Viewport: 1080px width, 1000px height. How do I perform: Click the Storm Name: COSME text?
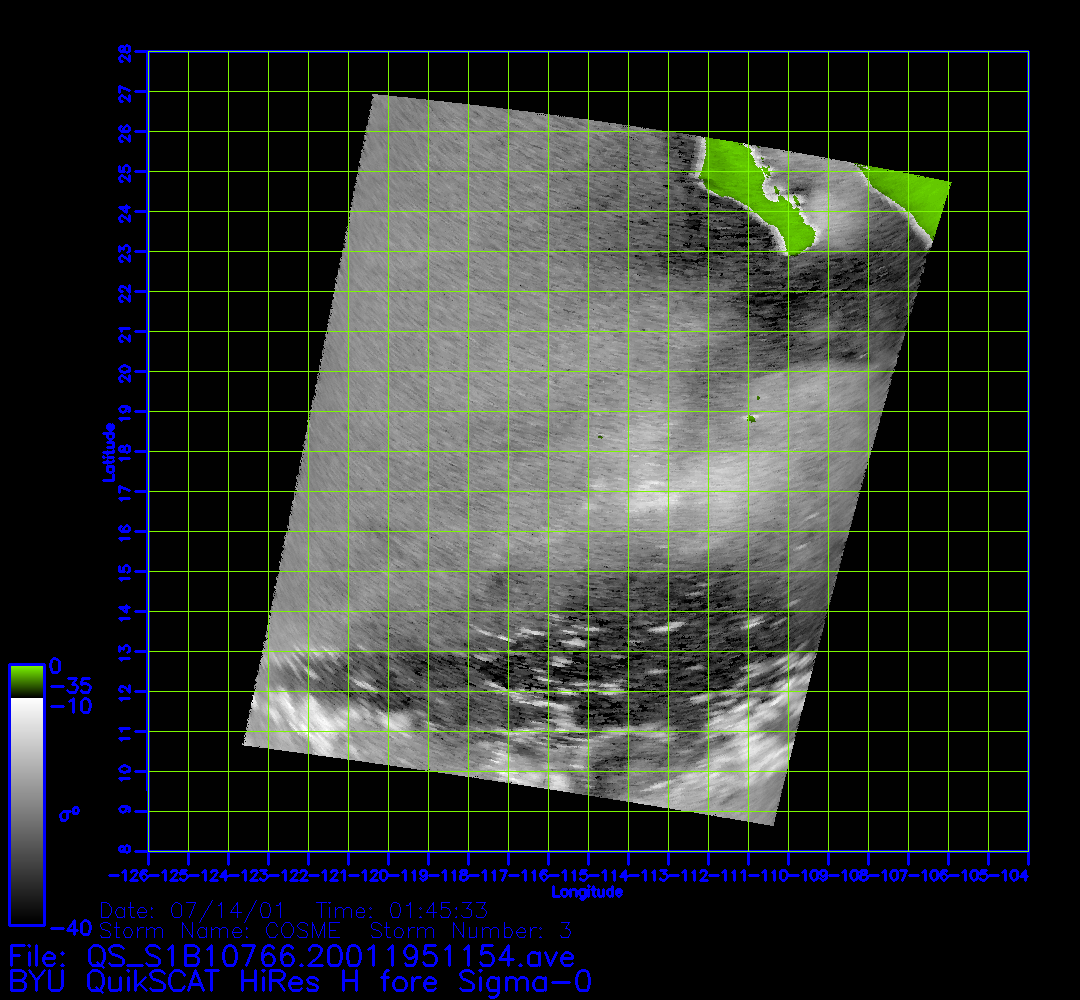[x=220, y=931]
